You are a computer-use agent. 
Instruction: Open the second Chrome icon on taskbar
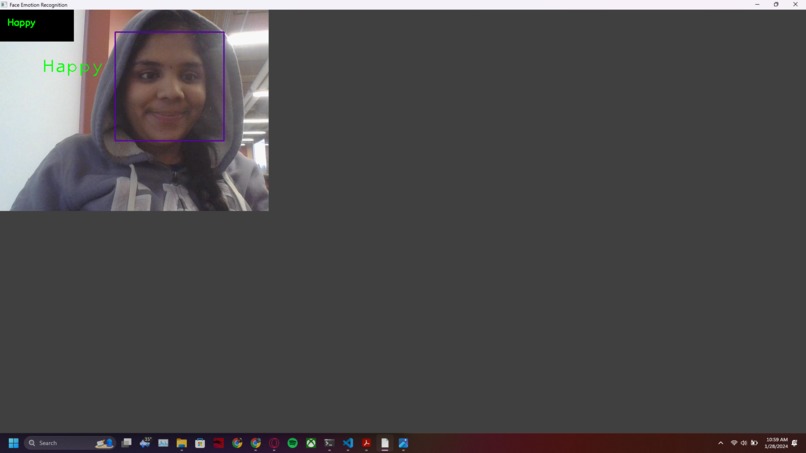[255, 443]
